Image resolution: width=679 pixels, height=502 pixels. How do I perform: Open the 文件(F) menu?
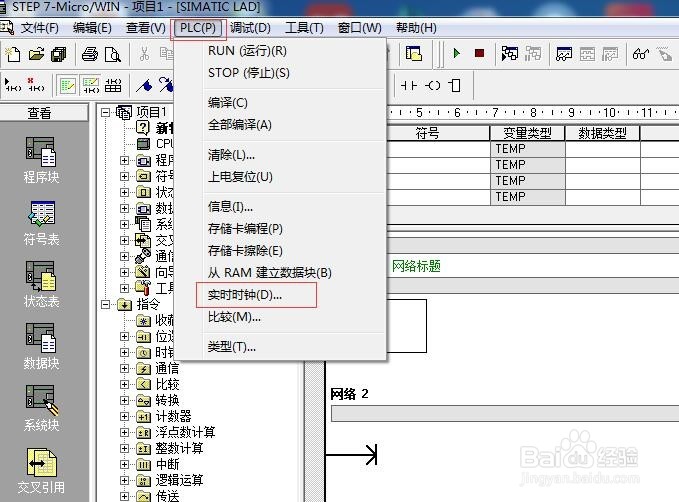[39, 28]
